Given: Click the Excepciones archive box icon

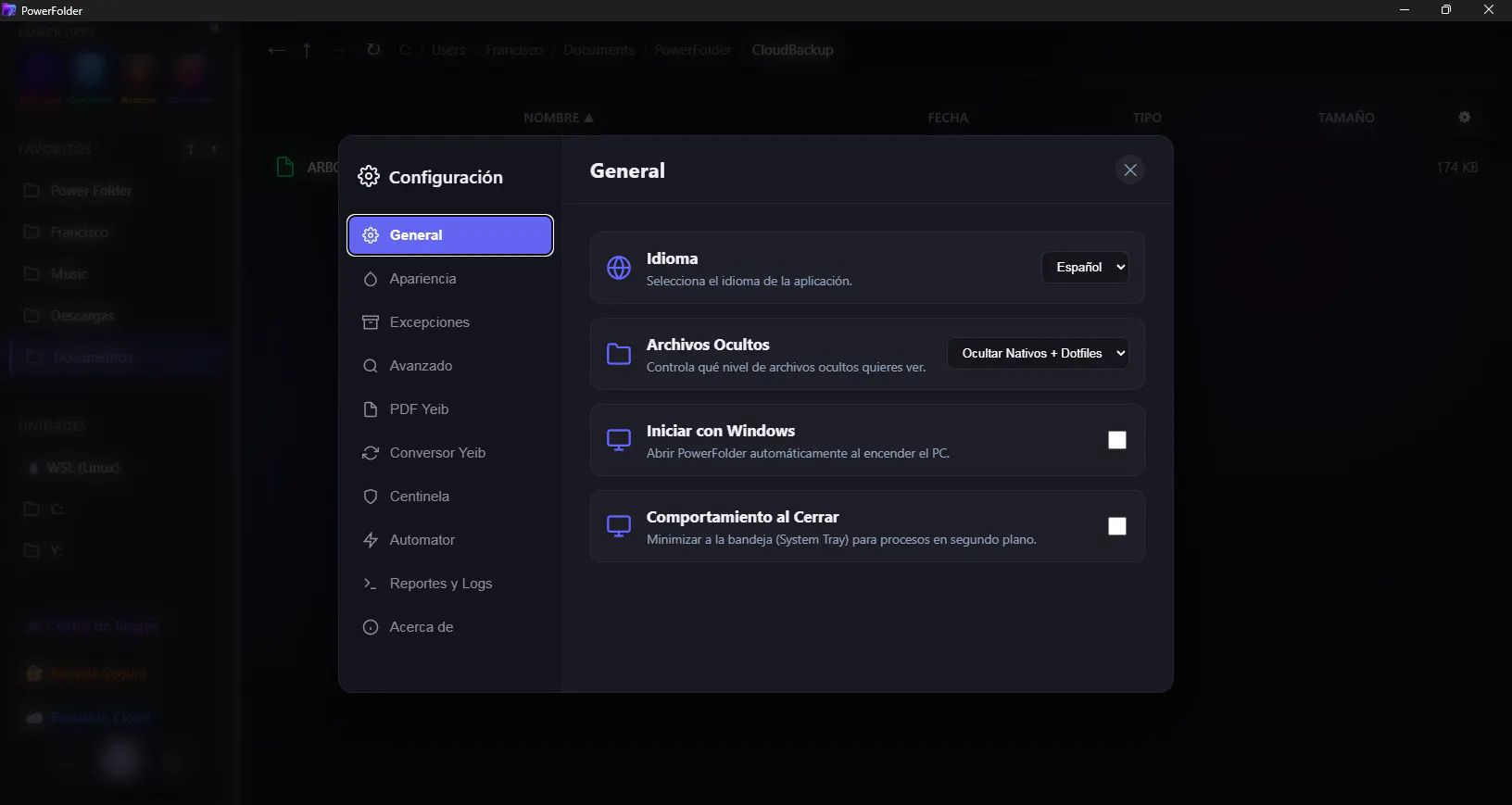Looking at the screenshot, I should 371,322.
